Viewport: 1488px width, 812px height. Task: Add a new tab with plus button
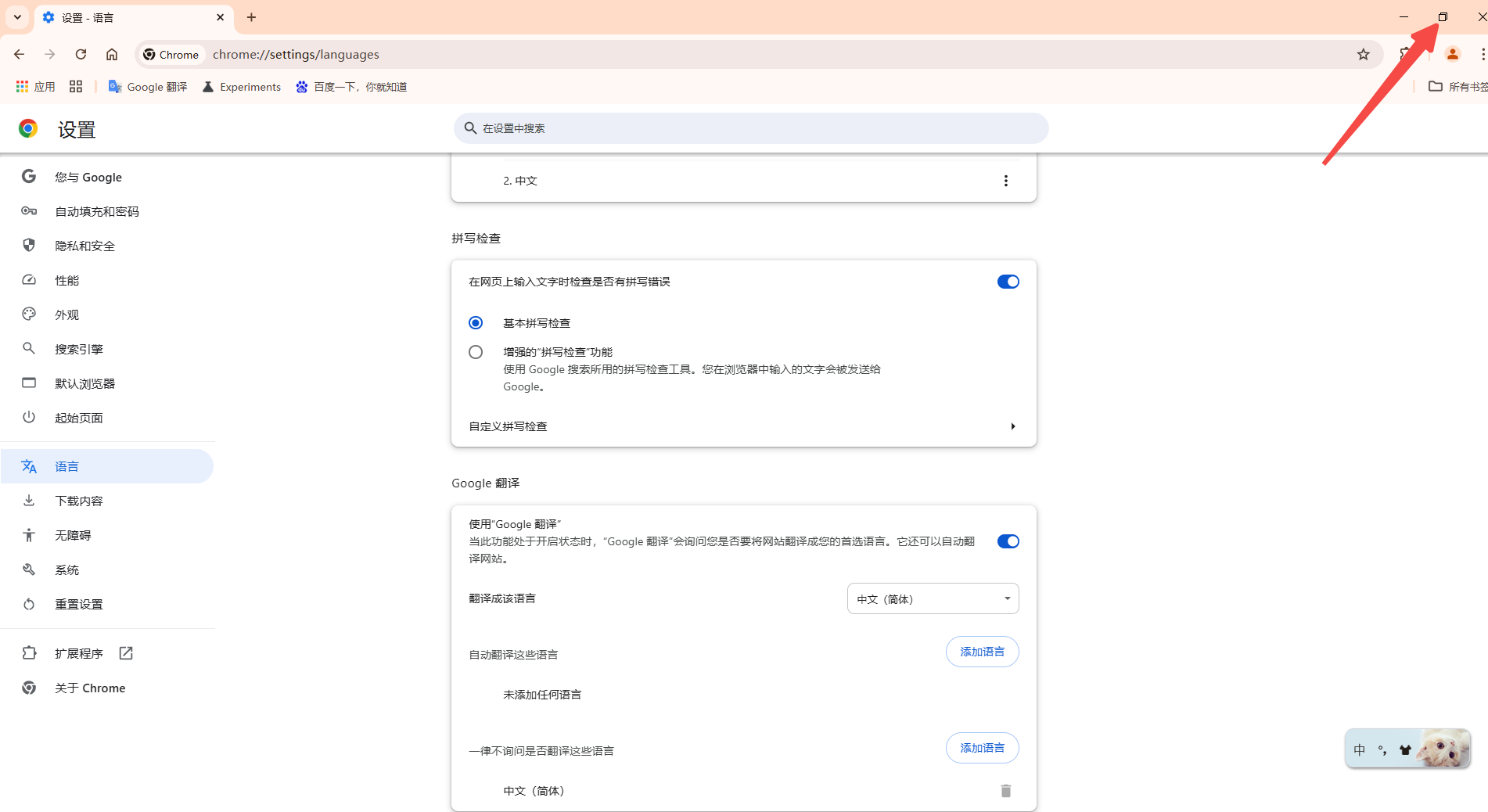coord(251,17)
